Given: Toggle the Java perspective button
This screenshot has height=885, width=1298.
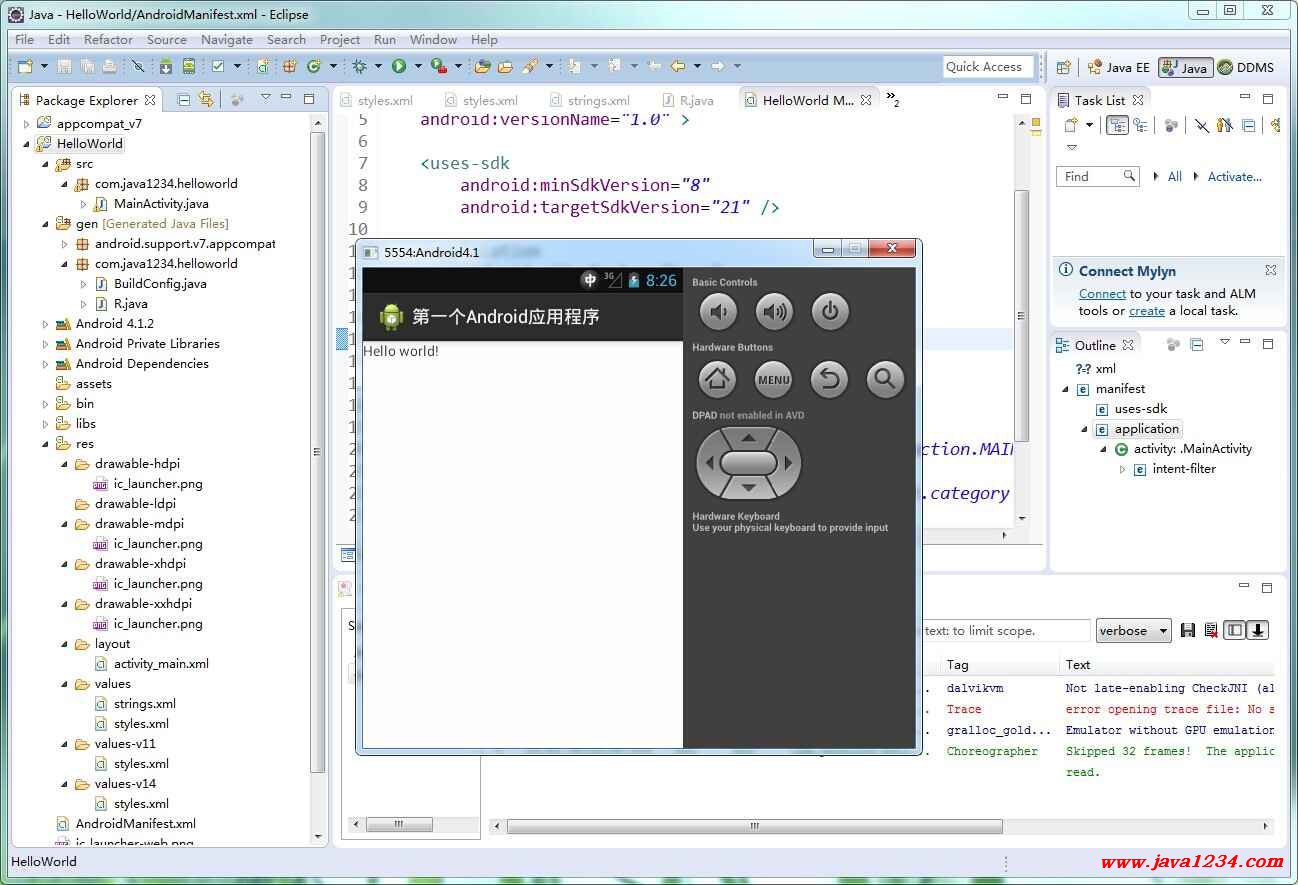Looking at the screenshot, I should point(1186,67).
